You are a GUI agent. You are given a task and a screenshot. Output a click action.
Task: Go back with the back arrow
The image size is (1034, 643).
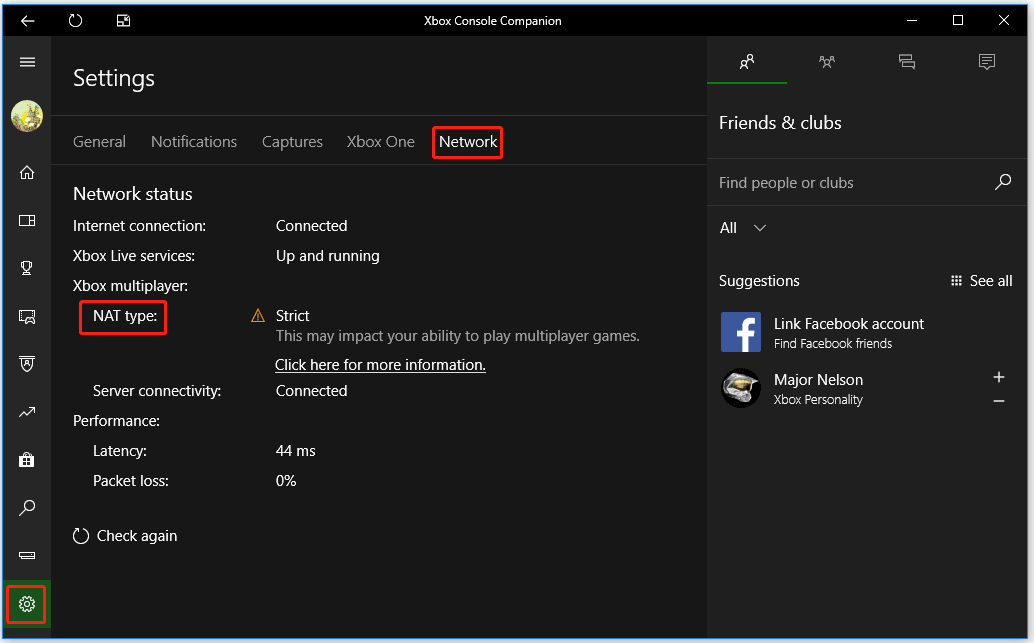(x=27, y=21)
